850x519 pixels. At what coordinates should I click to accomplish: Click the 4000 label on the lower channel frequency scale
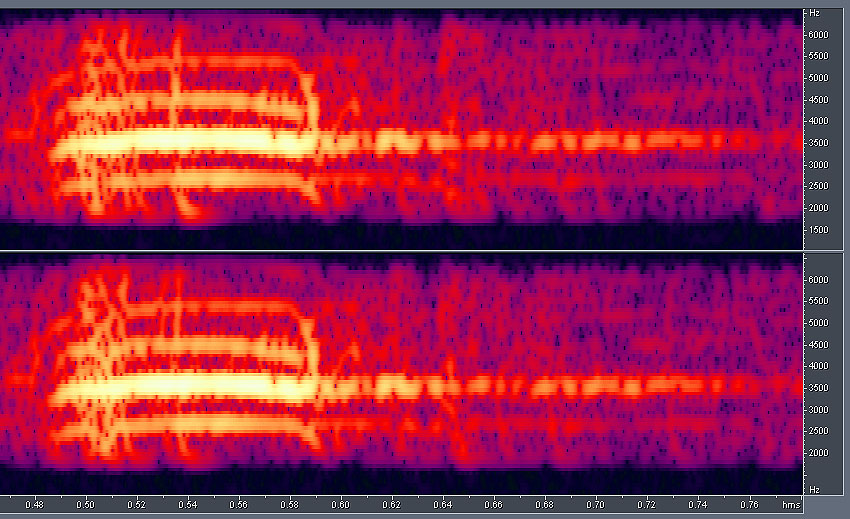pos(819,366)
